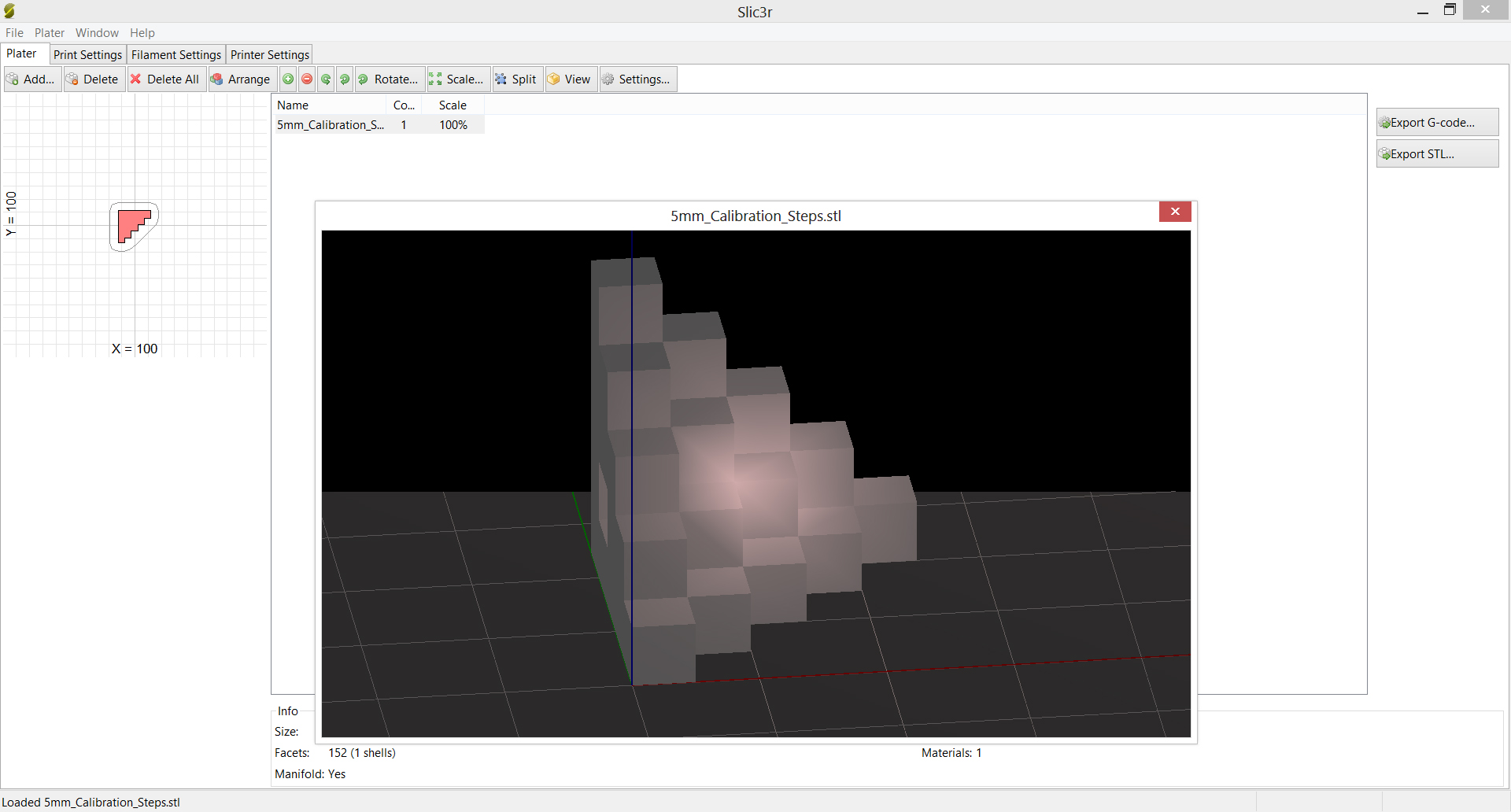
Task: Click Export STL... button
Action: (1437, 154)
